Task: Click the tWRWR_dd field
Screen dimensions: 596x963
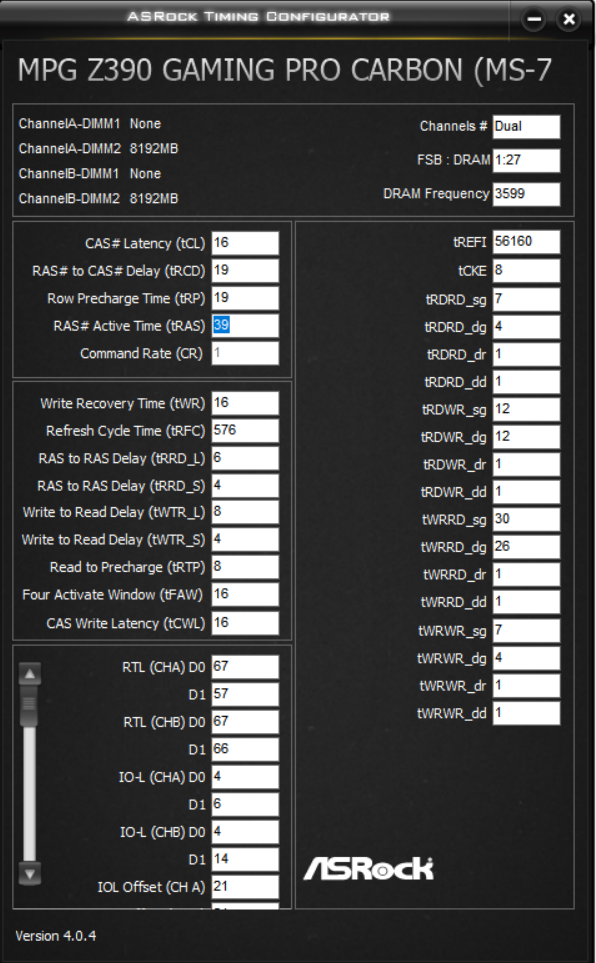Action: [x=527, y=713]
